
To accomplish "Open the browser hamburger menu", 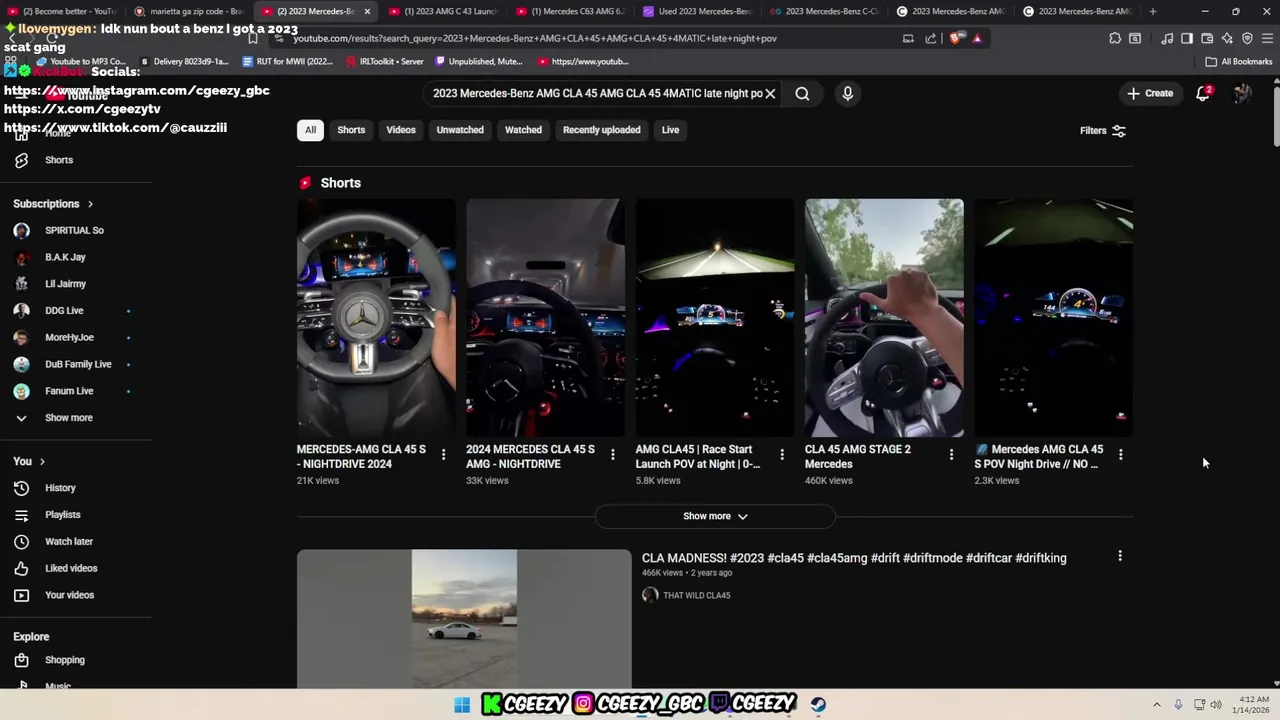I will coord(1268,38).
